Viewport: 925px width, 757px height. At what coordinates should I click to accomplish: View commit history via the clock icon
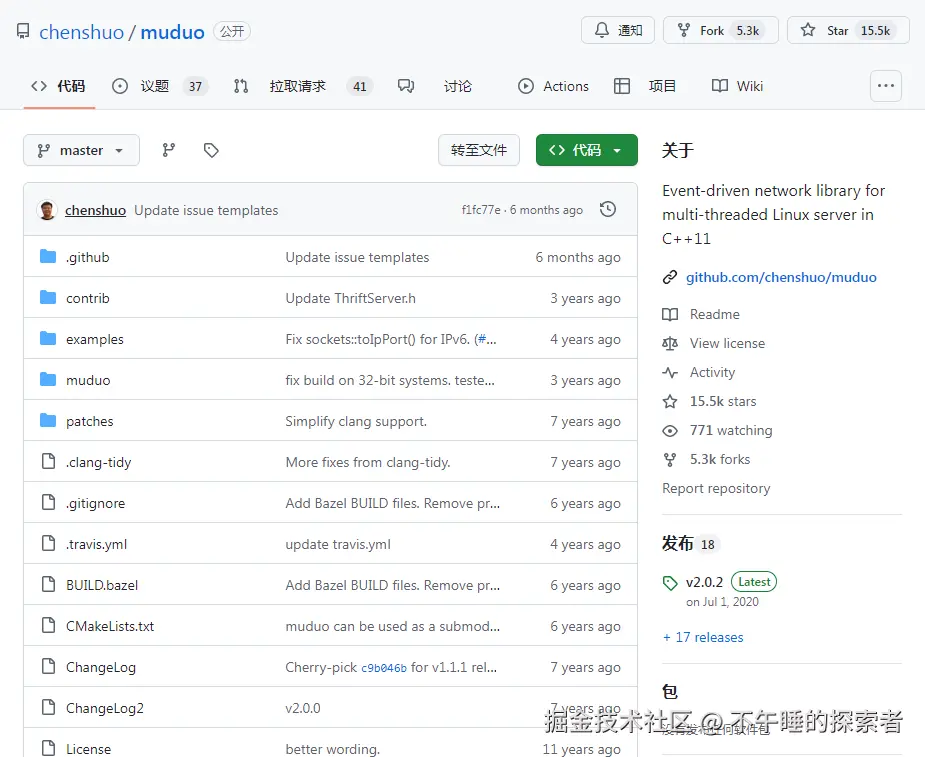[x=607, y=210]
